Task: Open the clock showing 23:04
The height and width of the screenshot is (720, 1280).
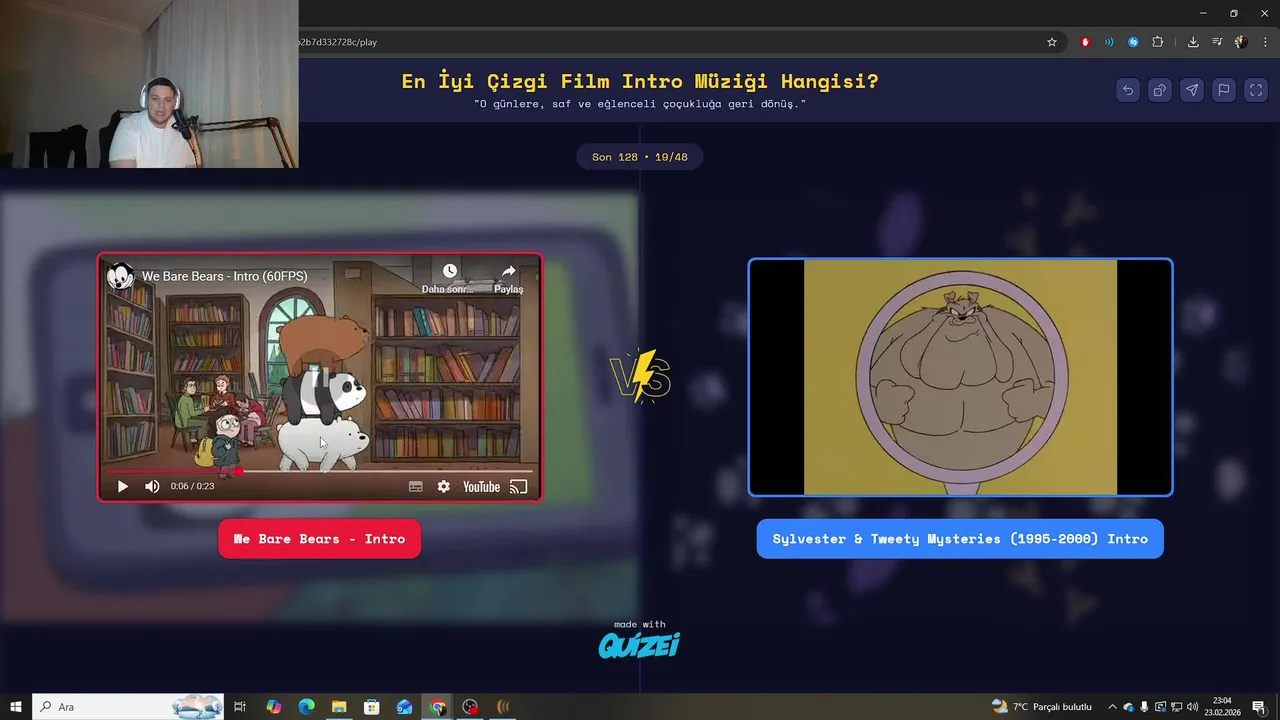Action: coord(1222,707)
